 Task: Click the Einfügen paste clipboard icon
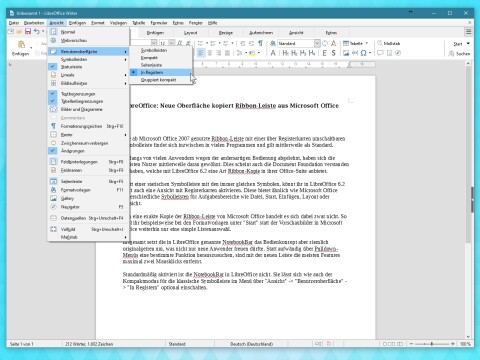coord(21,44)
